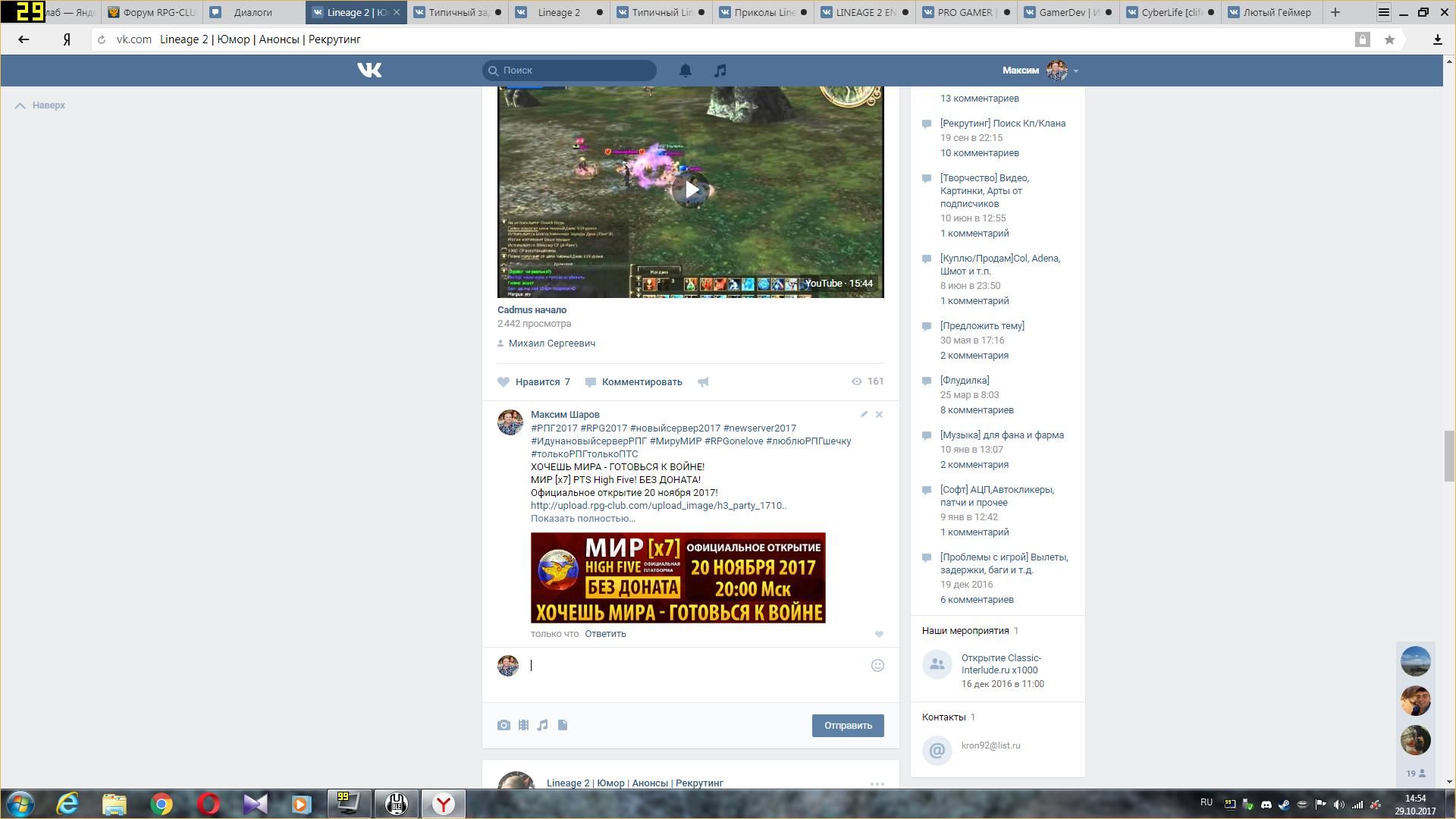Delete the comment by Максим Шаров
Image resolution: width=1456 pixels, height=819 pixels.
pos(880,415)
